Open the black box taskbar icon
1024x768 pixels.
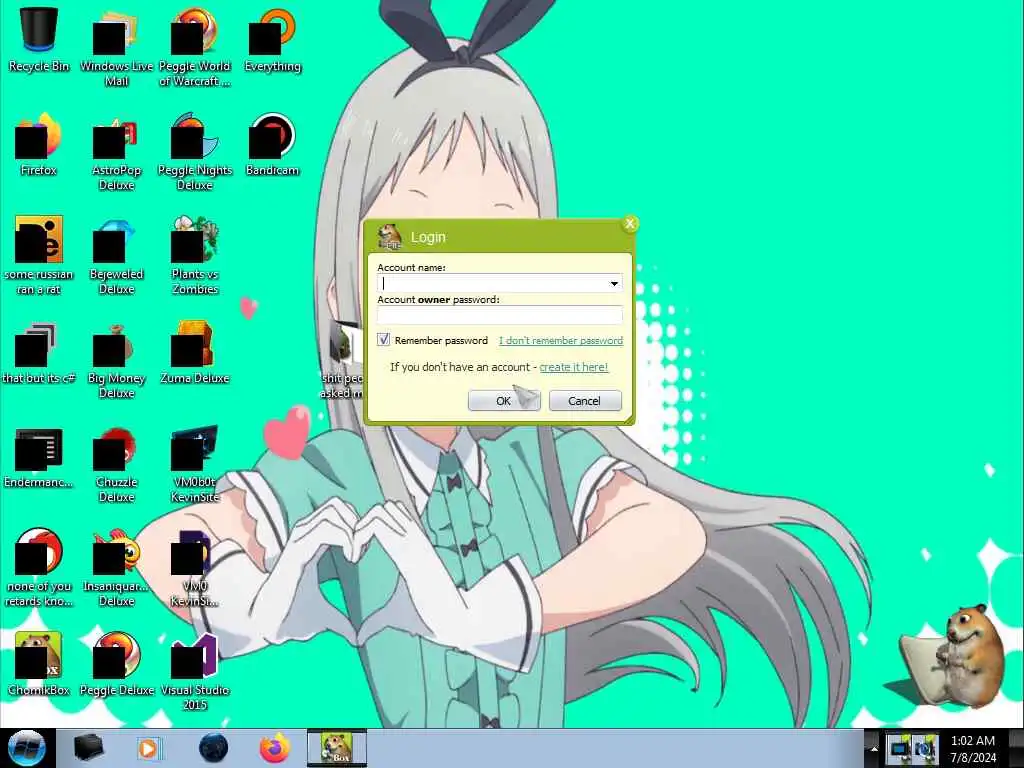(x=88, y=748)
